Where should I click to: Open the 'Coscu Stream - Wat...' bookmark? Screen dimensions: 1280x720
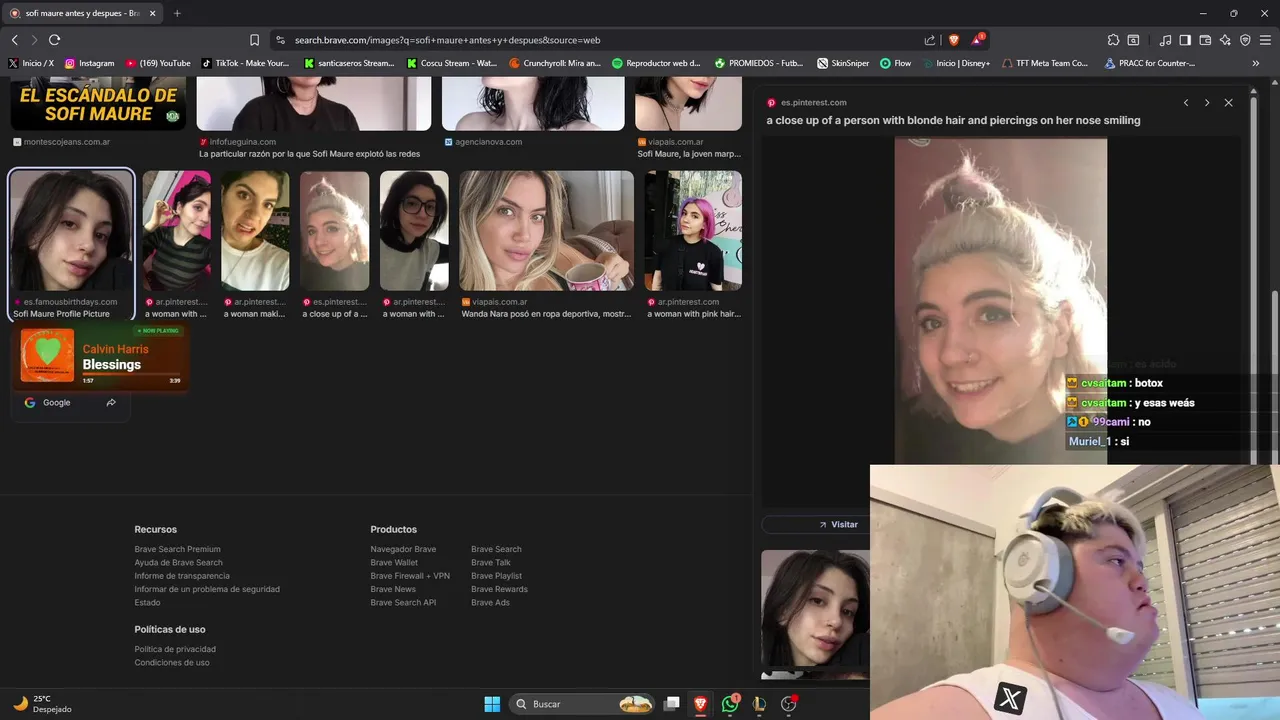[452, 63]
